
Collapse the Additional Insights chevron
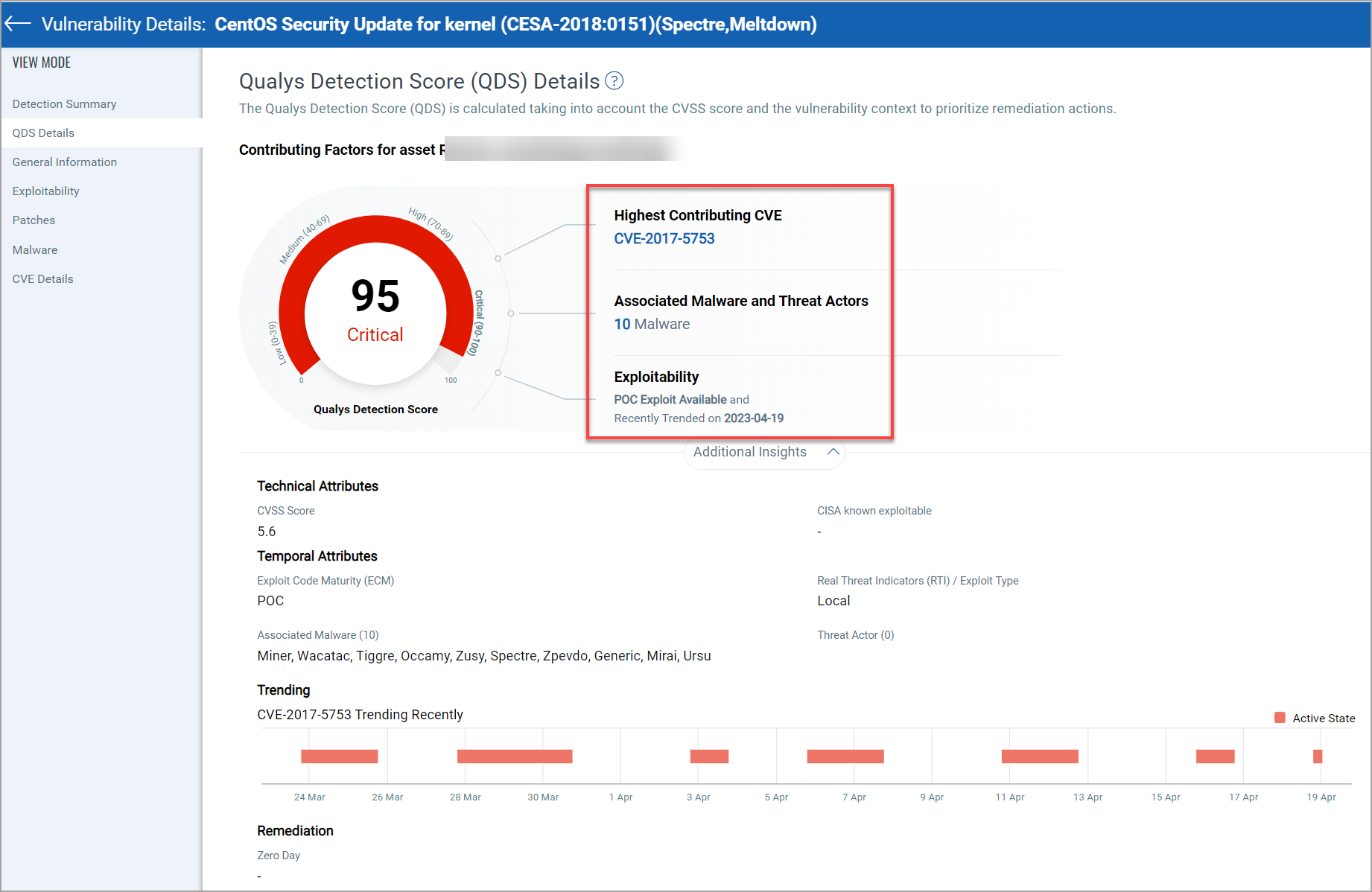point(833,452)
